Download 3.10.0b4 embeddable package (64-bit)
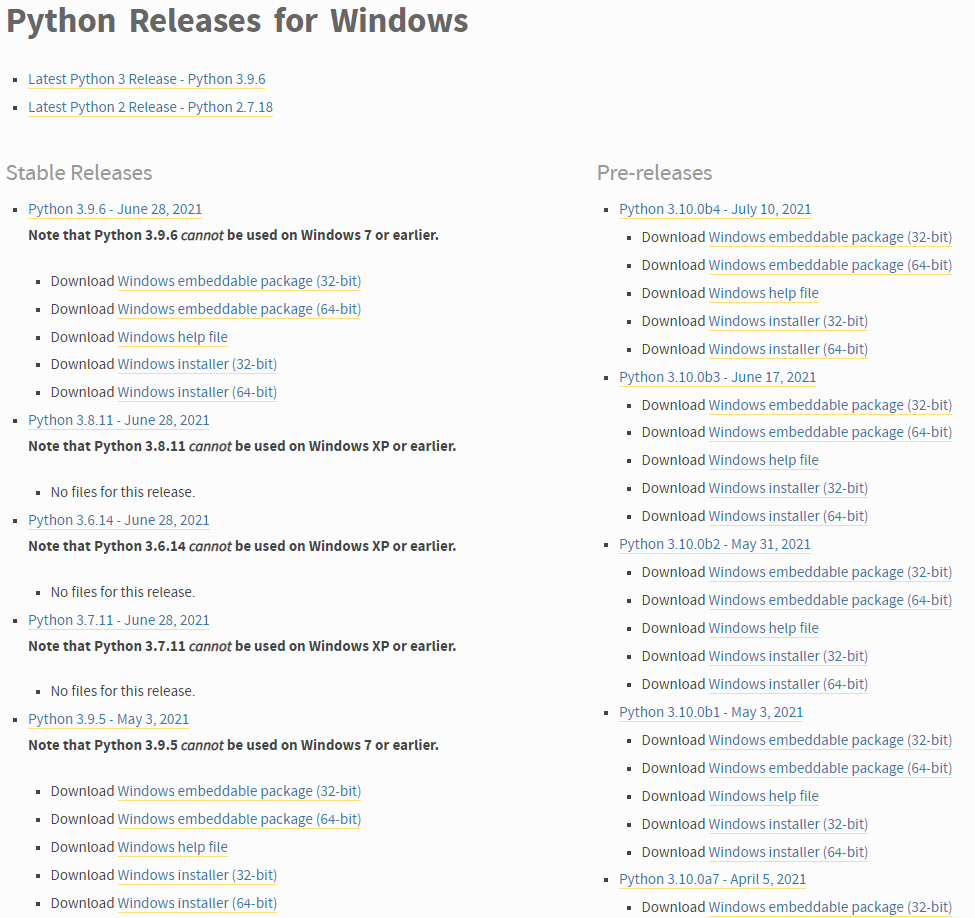This screenshot has height=918, width=975. (830, 266)
